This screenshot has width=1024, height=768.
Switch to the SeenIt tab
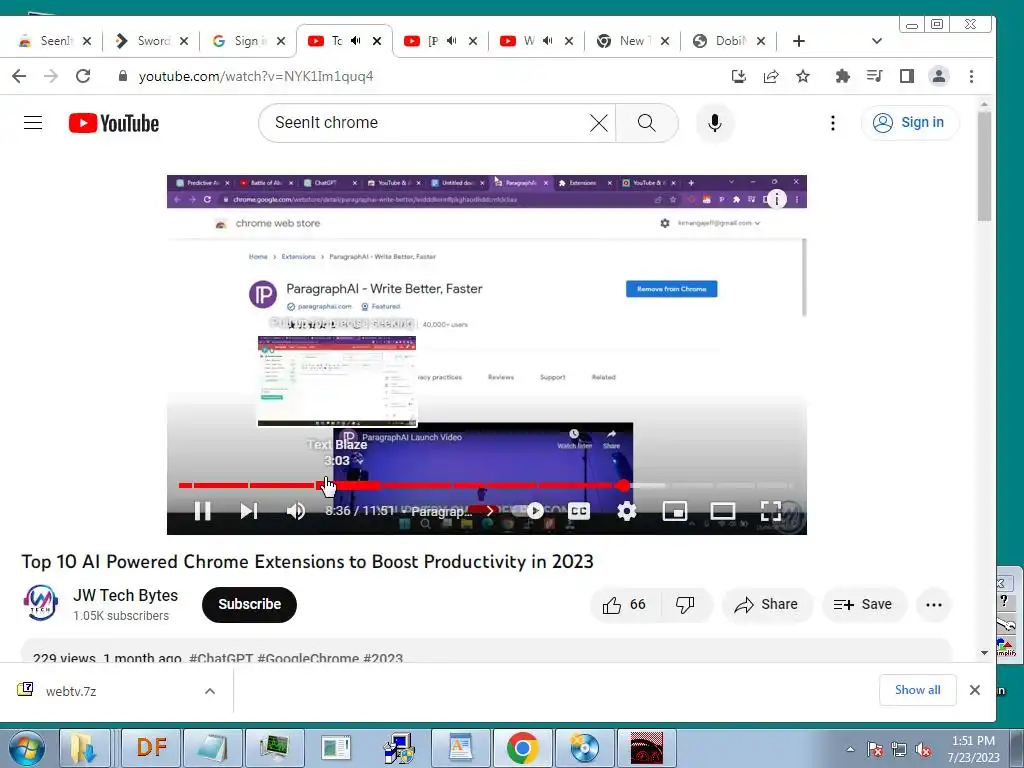[x=56, y=41]
